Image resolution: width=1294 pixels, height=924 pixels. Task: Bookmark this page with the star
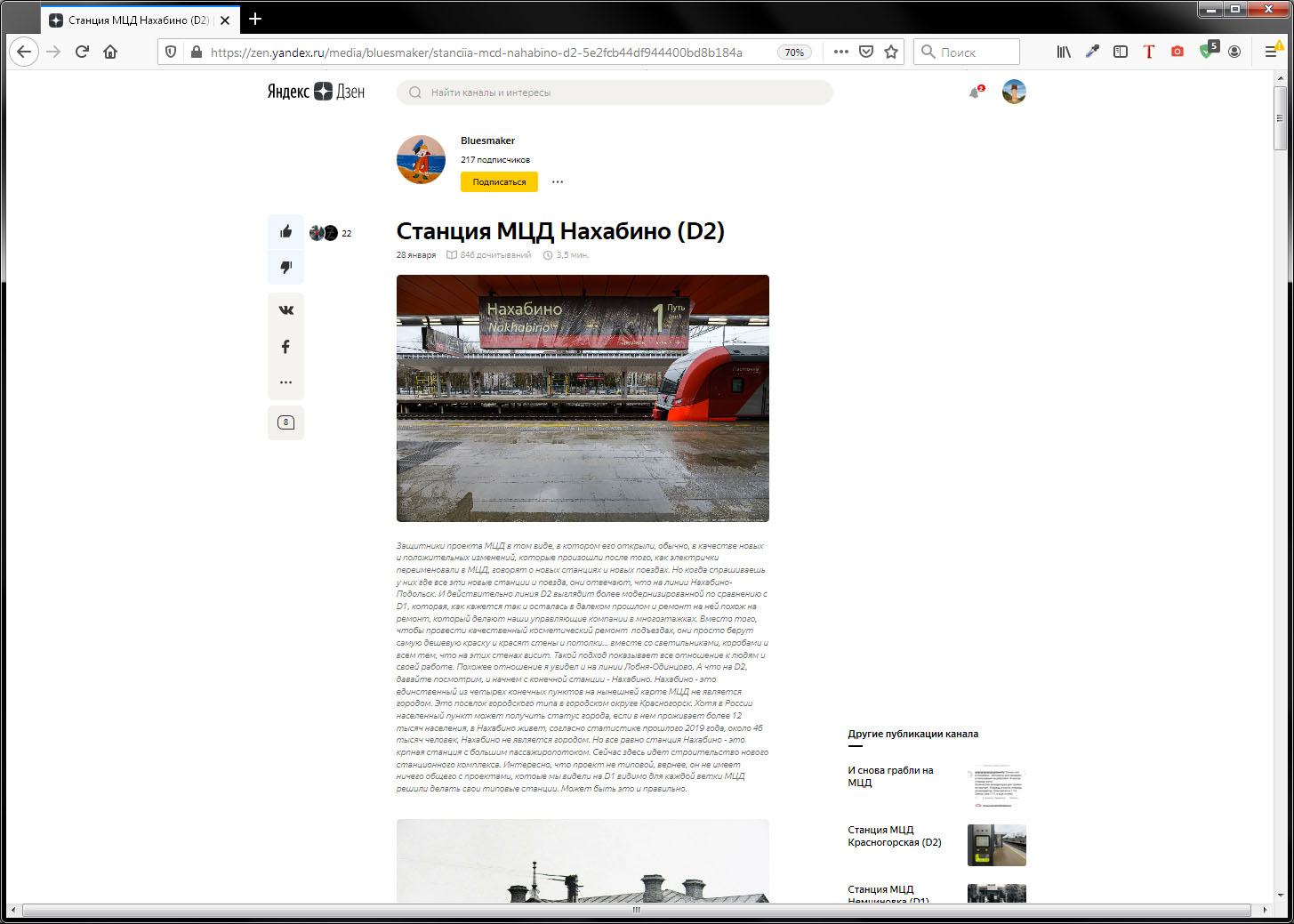[x=891, y=52]
